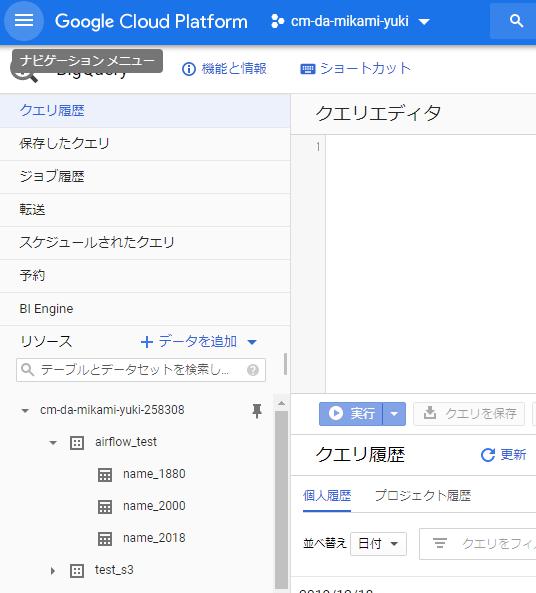Expand the test_s3 dataset
Viewport: 536px width, 593px height.
pyautogui.click(x=53, y=571)
